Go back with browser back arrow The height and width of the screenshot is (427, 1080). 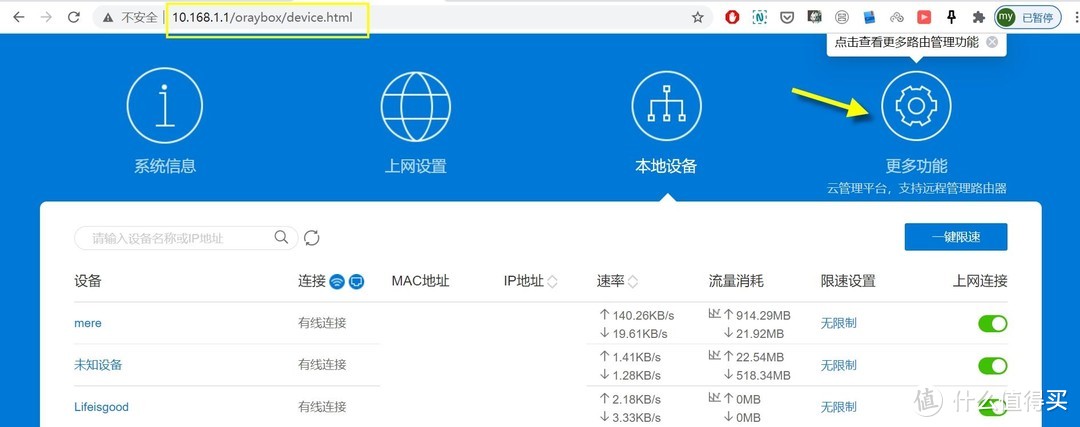pyautogui.click(x=19, y=17)
